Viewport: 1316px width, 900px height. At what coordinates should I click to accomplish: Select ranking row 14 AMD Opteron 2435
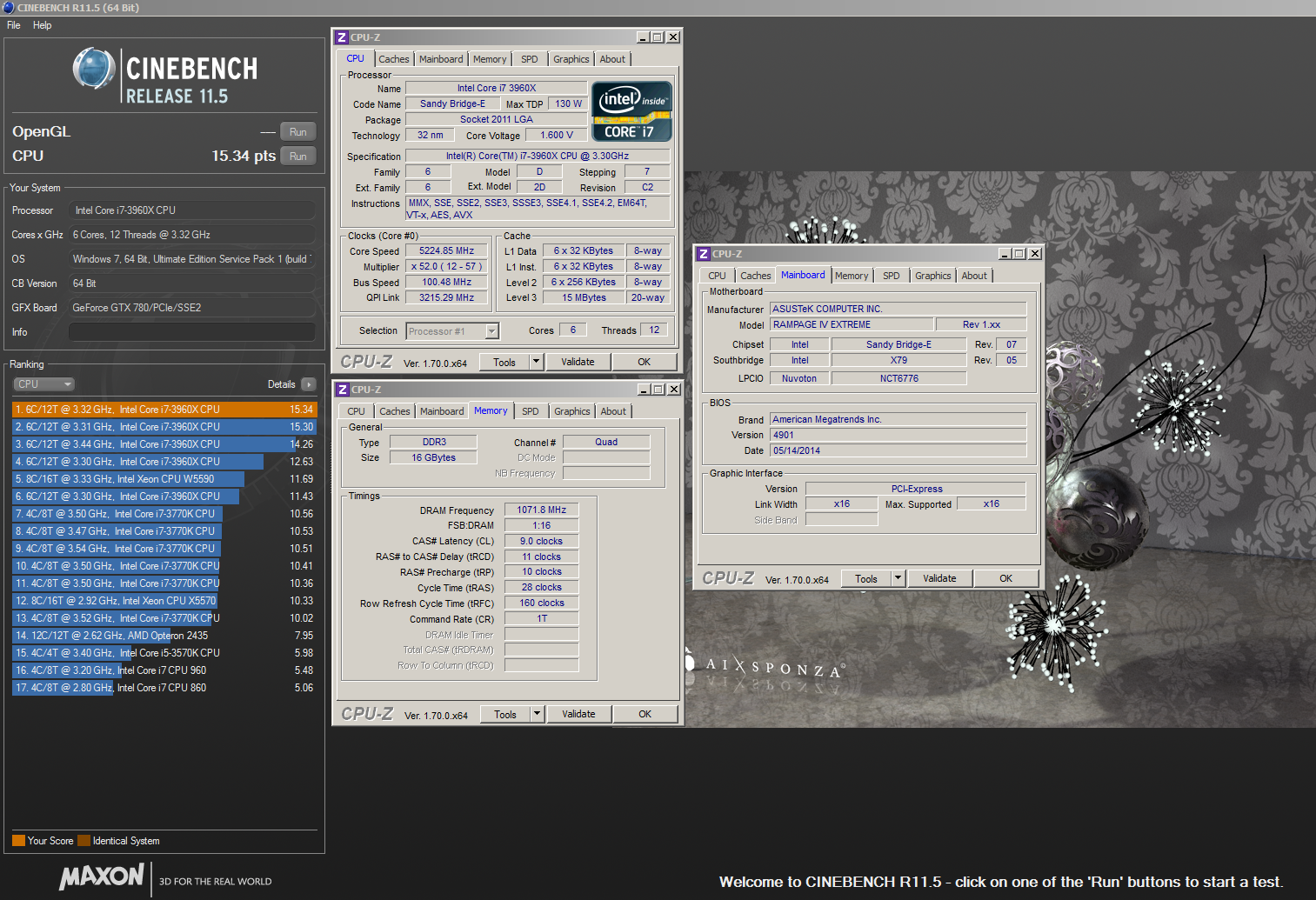(164, 636)
